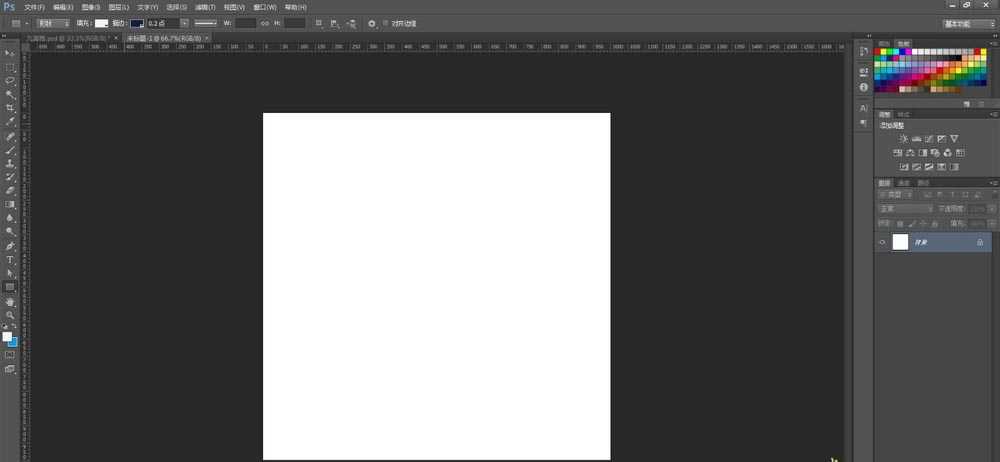1000x462 pixels.
Task: Open the shape settings gear icon
Action: (x=372, y=23)
